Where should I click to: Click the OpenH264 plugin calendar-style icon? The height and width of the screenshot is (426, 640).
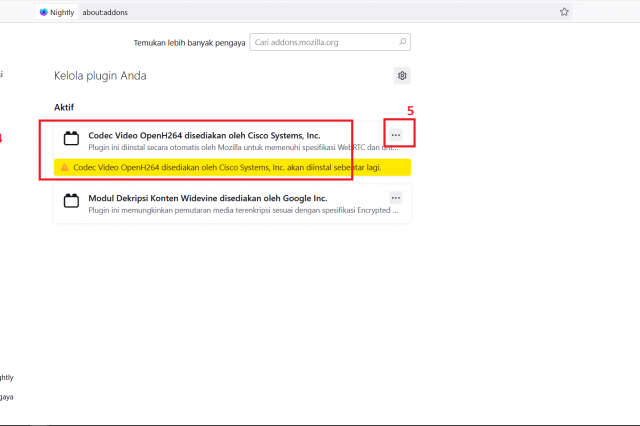click(x=71, y=139)
